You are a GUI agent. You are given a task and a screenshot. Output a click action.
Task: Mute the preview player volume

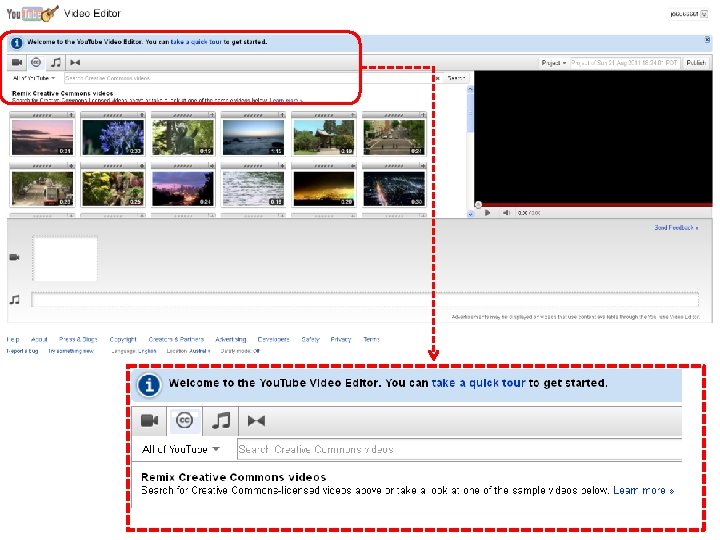[506, 213]
